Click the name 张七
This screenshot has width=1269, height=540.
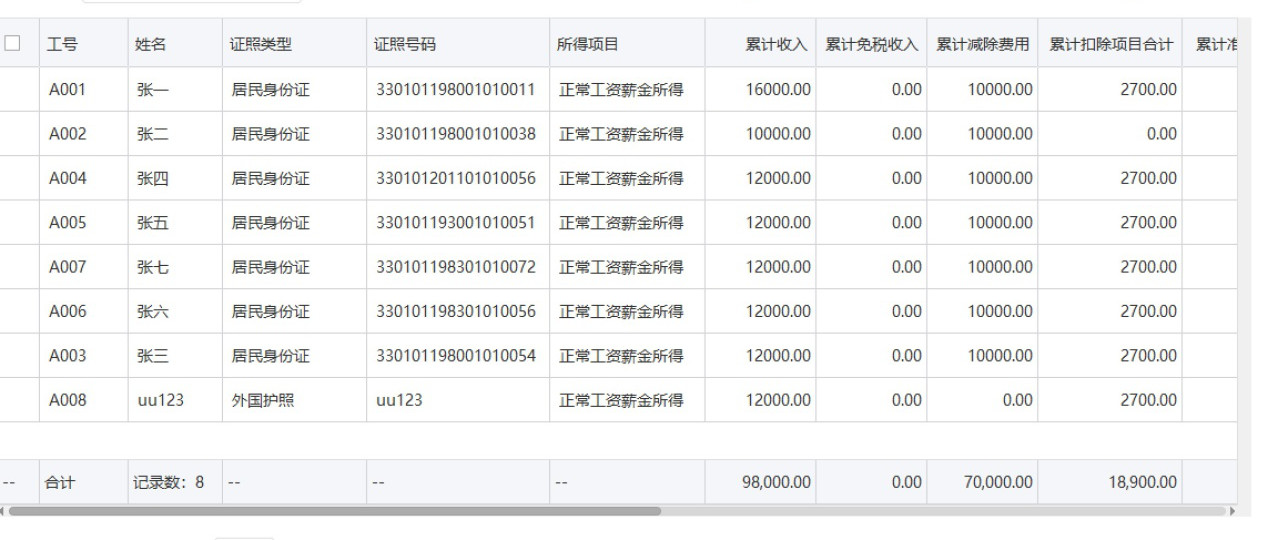[152, 267]
